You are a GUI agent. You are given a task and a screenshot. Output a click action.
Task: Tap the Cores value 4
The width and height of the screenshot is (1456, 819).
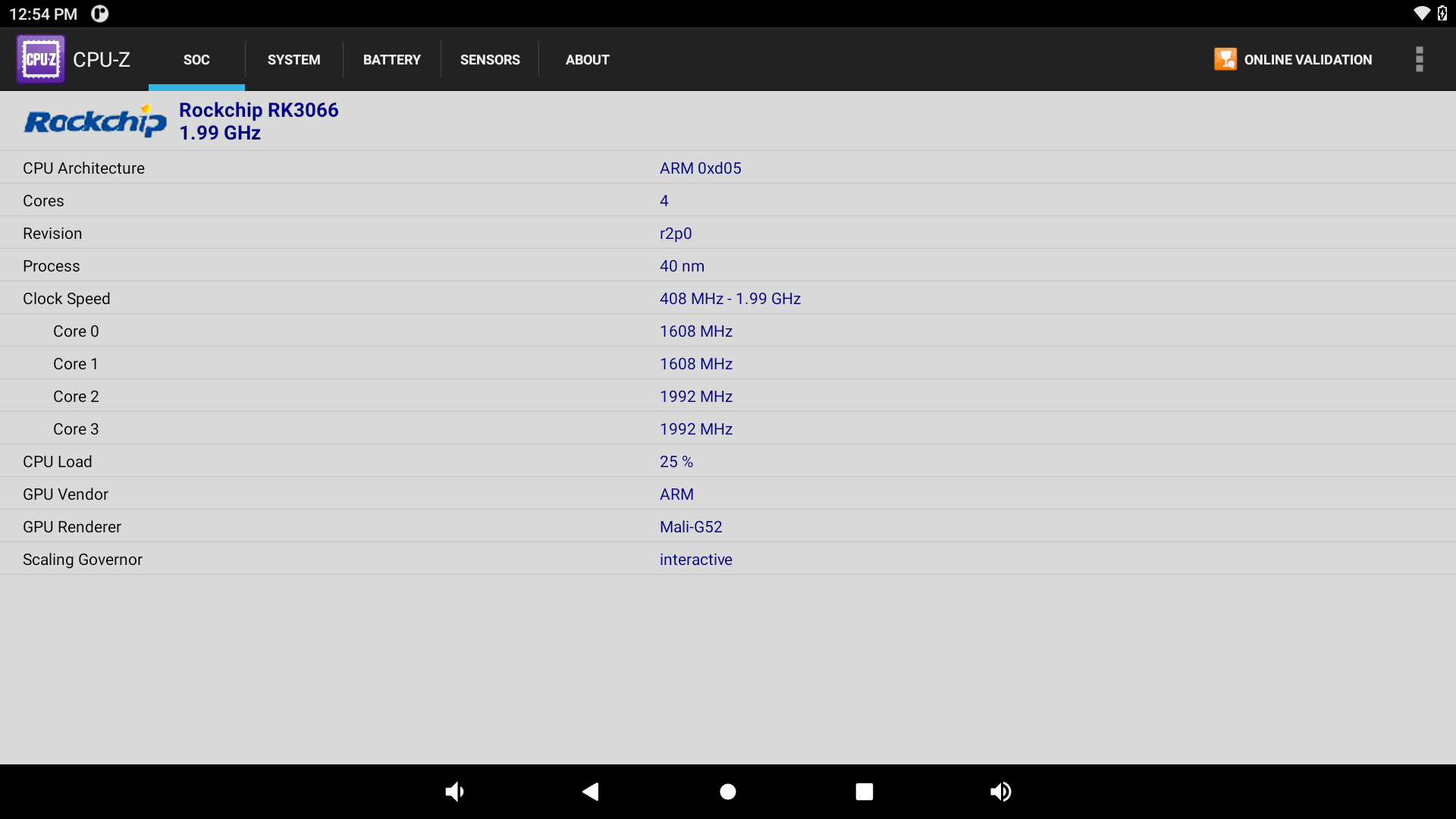(x=664, y=201)
